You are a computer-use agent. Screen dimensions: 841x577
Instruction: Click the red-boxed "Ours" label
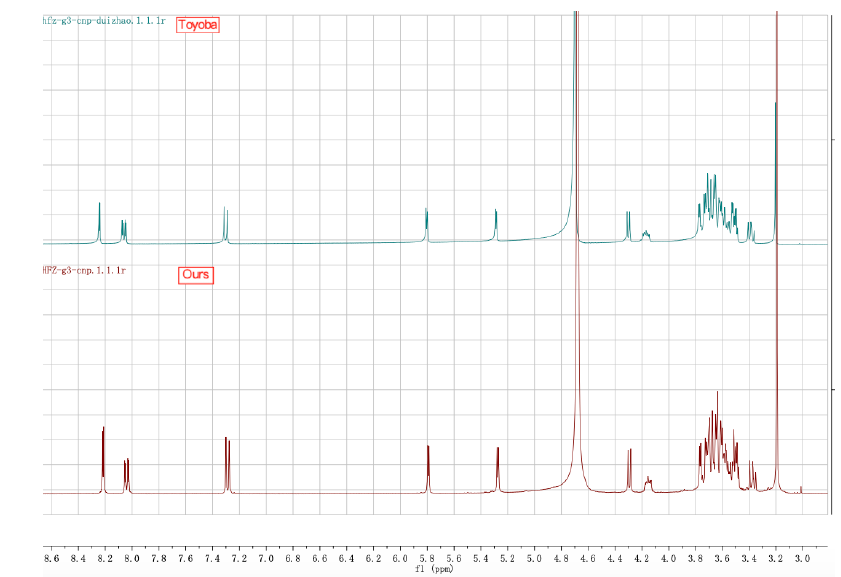click(x=196, y=273)
